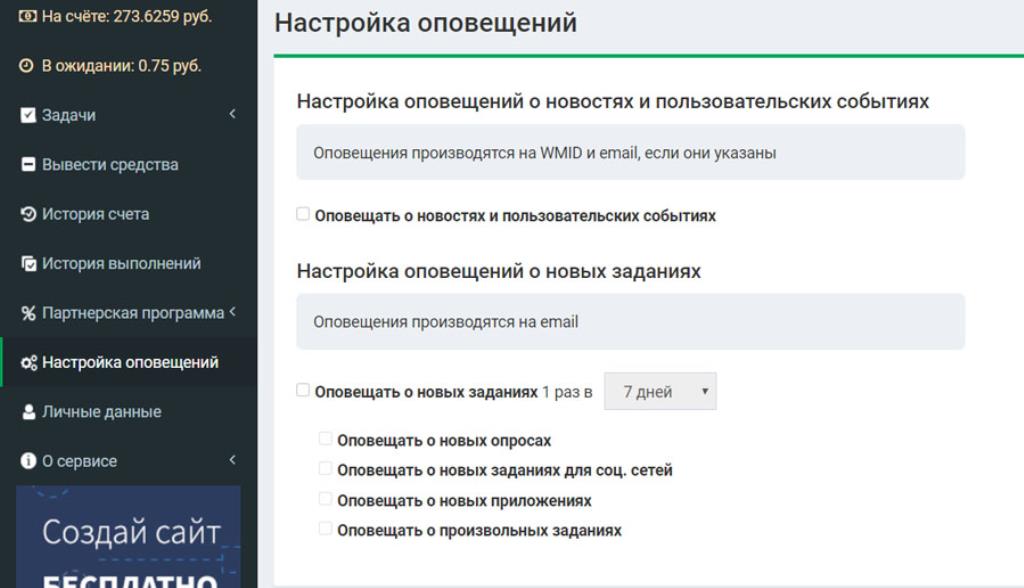Click the info icon for О сервисе
The width and height of the screenshot is (1024, 588).
pyautogui.click(x=28, y=461)
